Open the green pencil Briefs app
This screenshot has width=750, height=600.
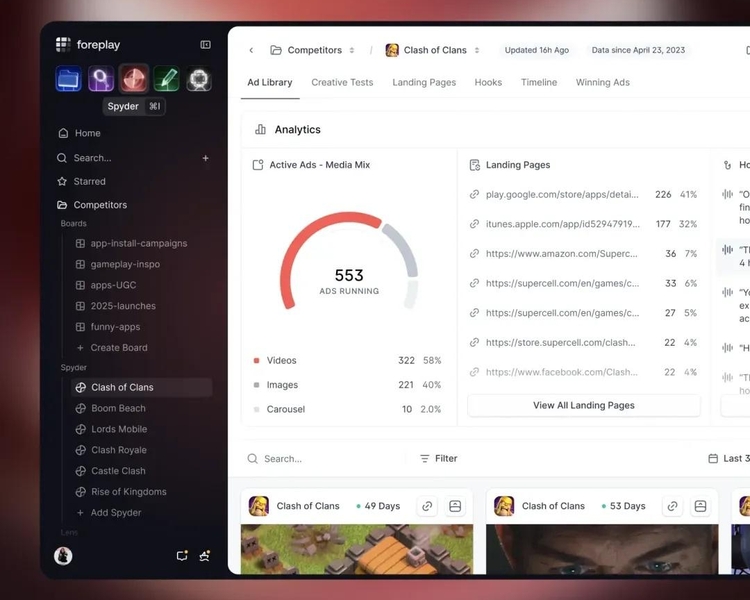click(167, 78)
